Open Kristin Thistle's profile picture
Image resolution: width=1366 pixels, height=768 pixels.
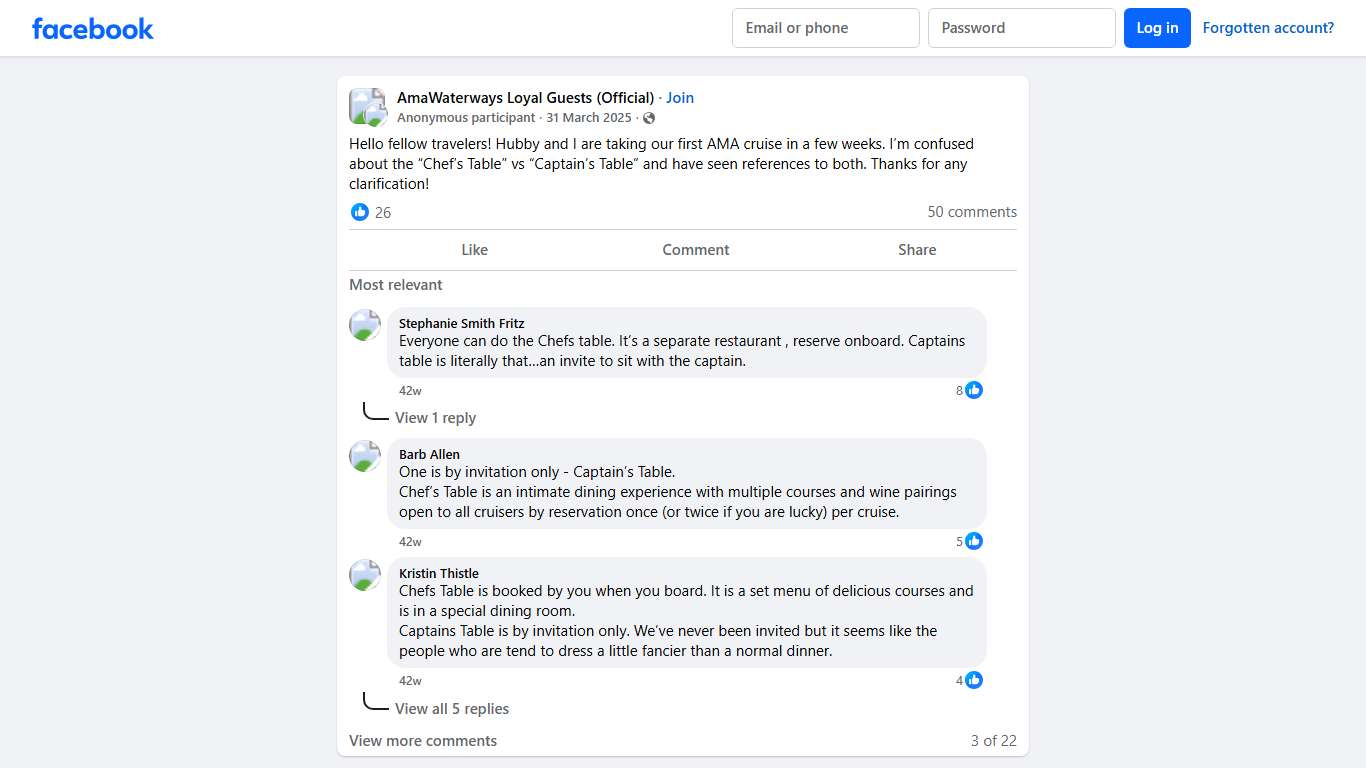[365, 575]
